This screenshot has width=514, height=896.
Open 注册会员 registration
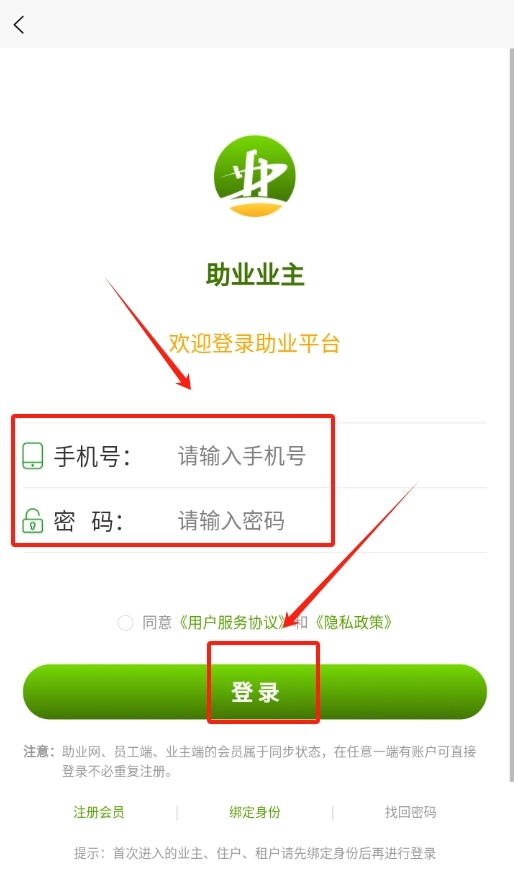pyautogui.click(x=99, y=812)
